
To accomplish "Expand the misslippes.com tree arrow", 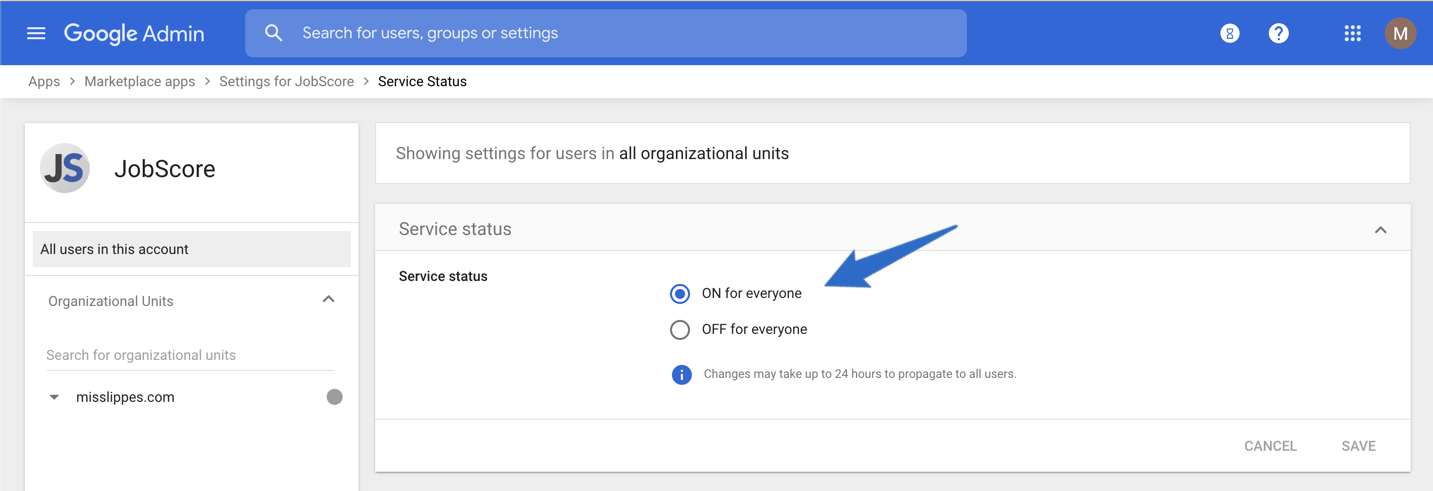I will [x=54, y=397].
